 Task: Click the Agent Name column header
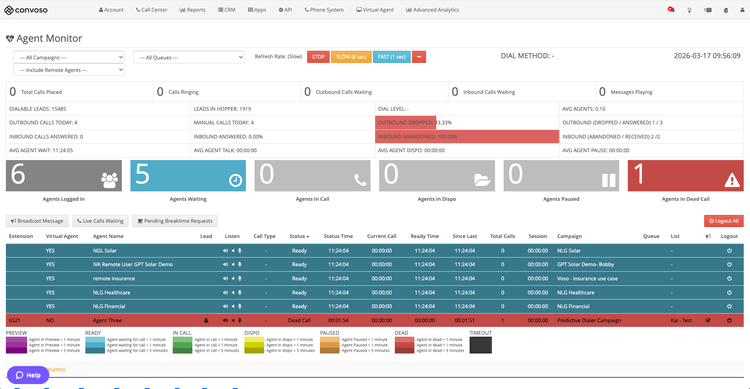pyautogui.click(x=108, y=236)
